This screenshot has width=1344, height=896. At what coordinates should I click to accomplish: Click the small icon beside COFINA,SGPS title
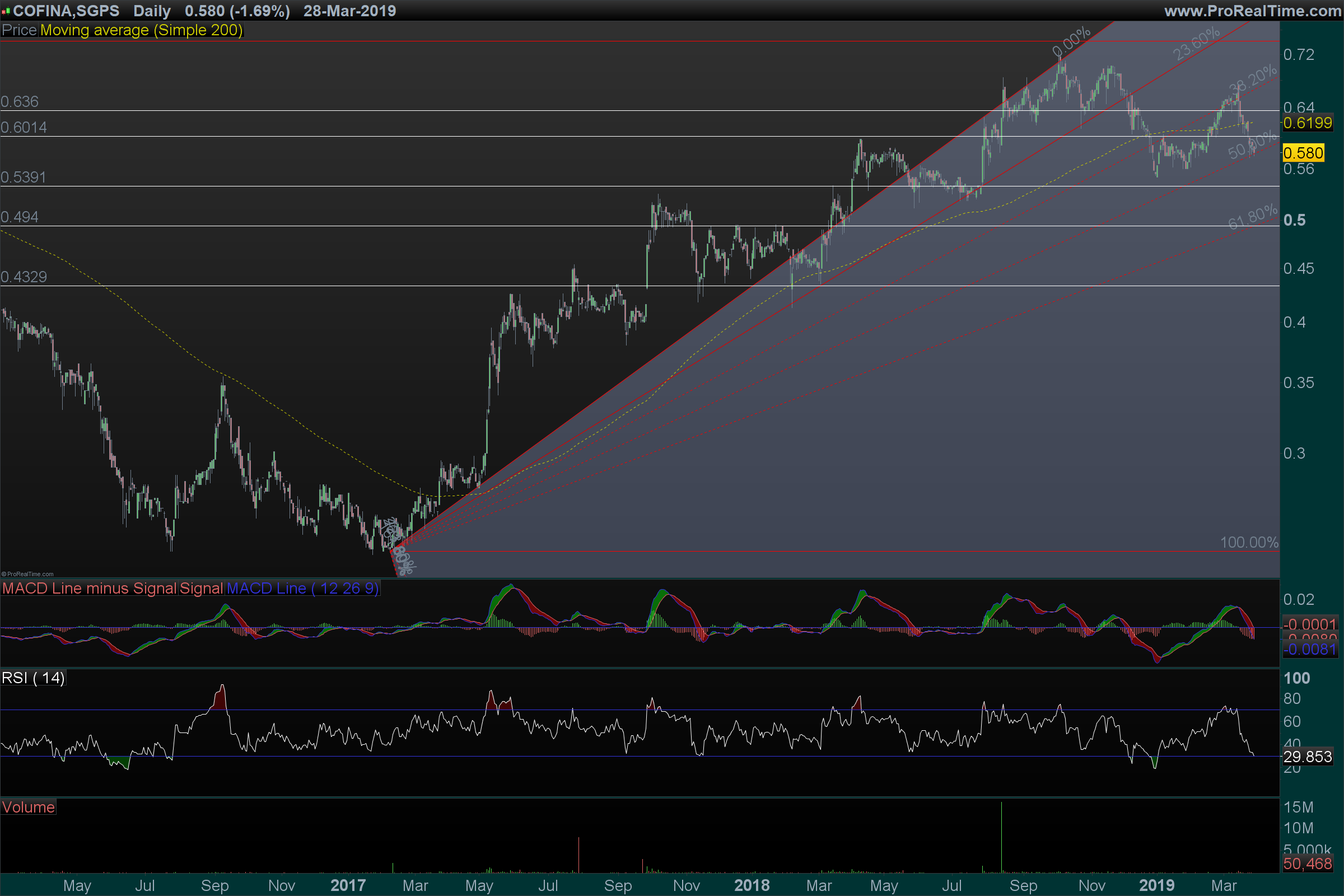(x=6, y=11)
